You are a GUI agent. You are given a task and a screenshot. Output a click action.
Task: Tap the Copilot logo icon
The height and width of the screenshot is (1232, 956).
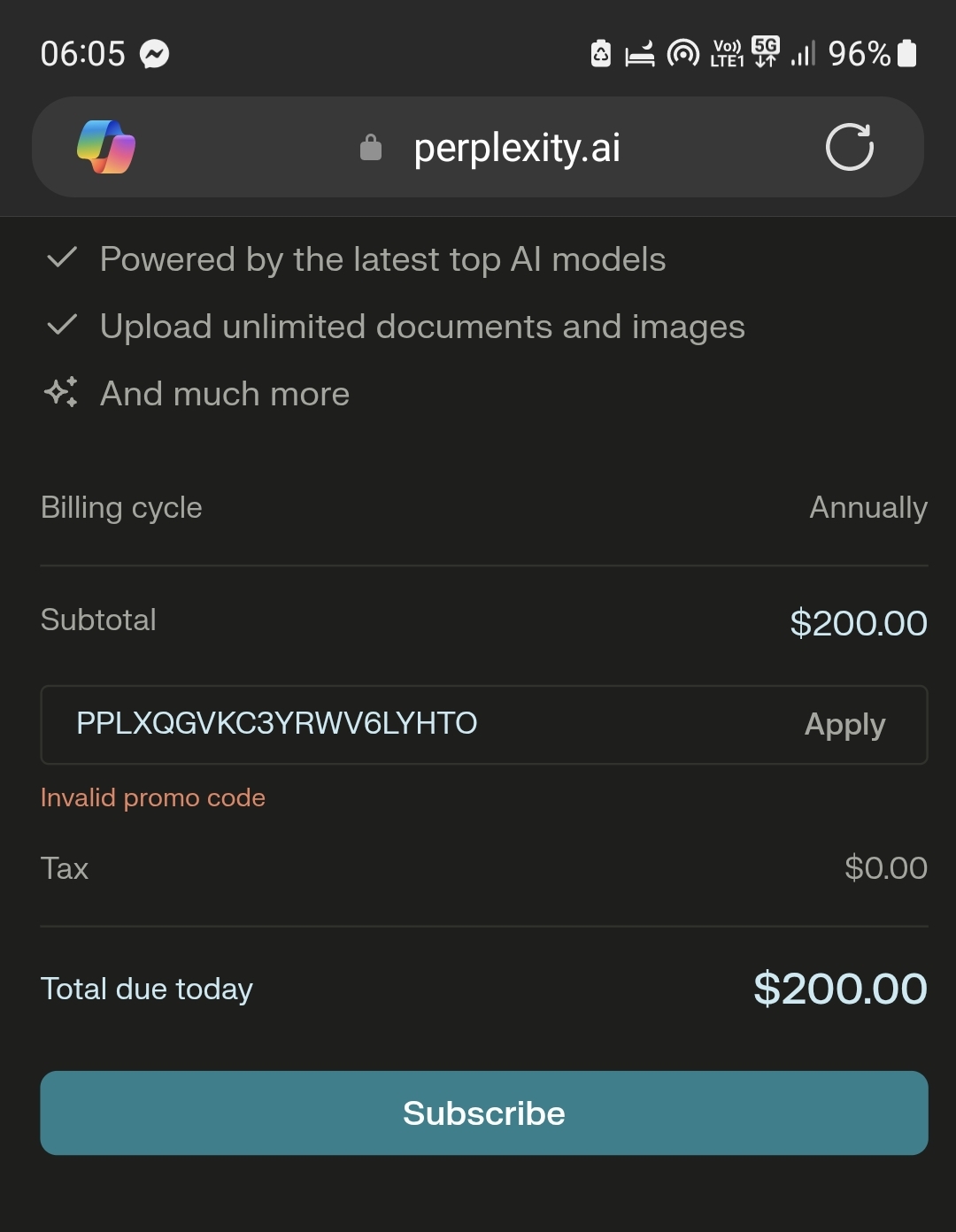point(106,147)
